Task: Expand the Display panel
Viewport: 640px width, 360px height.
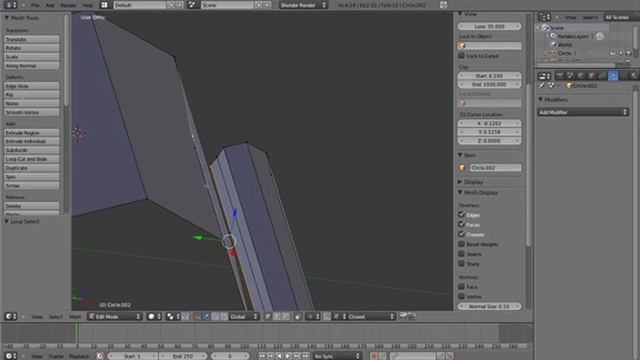Action: point(460,182)
